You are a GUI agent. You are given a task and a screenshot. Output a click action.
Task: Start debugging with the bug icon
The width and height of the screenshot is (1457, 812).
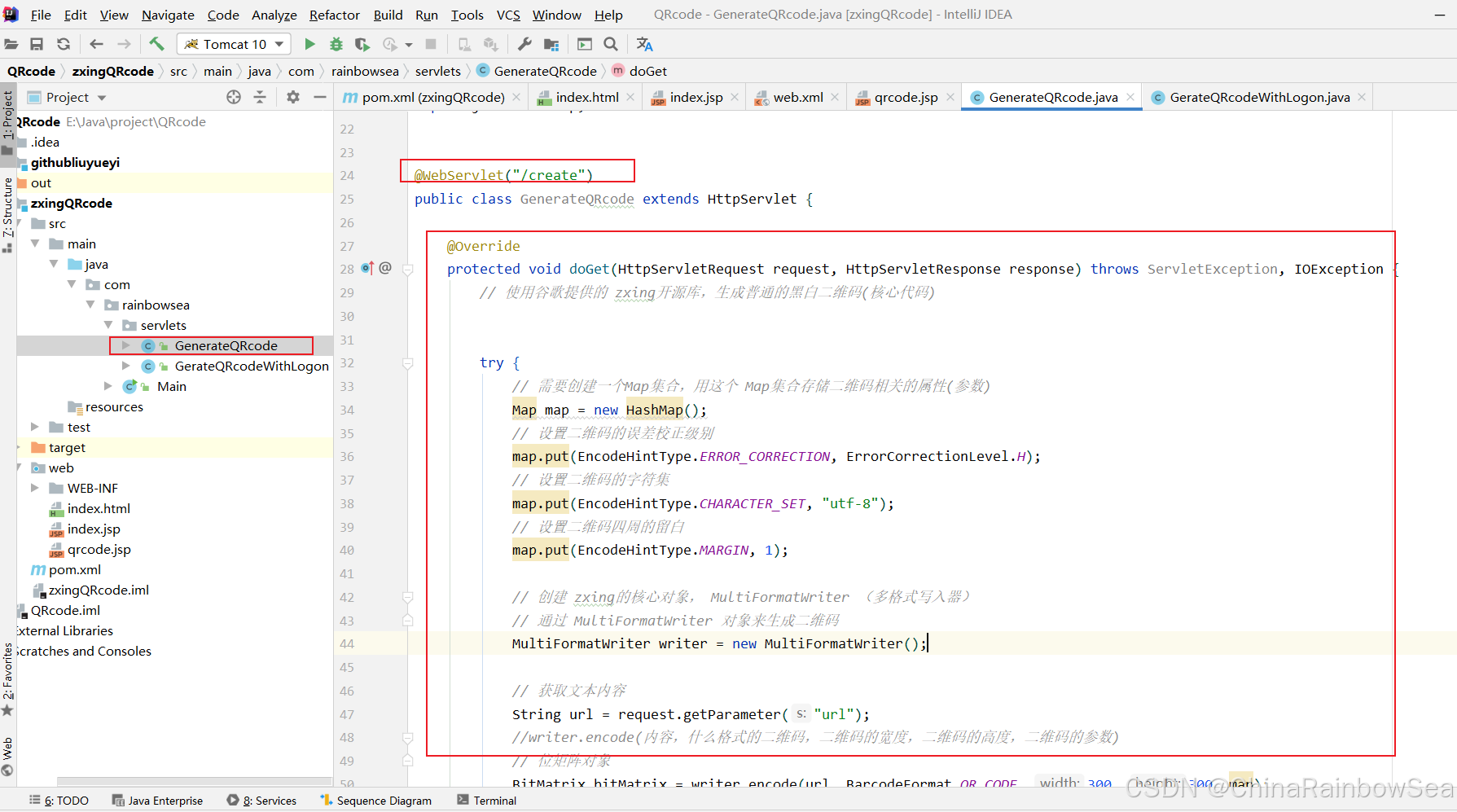point(336,44)
